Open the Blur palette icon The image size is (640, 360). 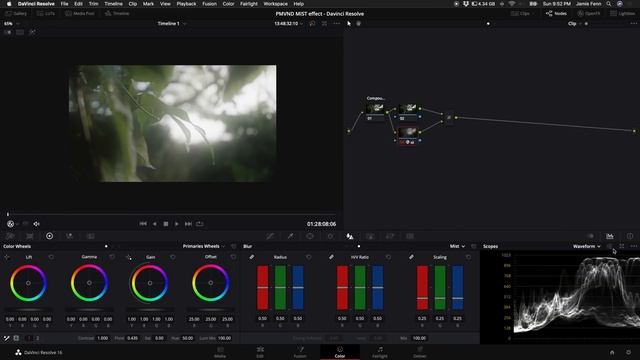coord(350,236)
